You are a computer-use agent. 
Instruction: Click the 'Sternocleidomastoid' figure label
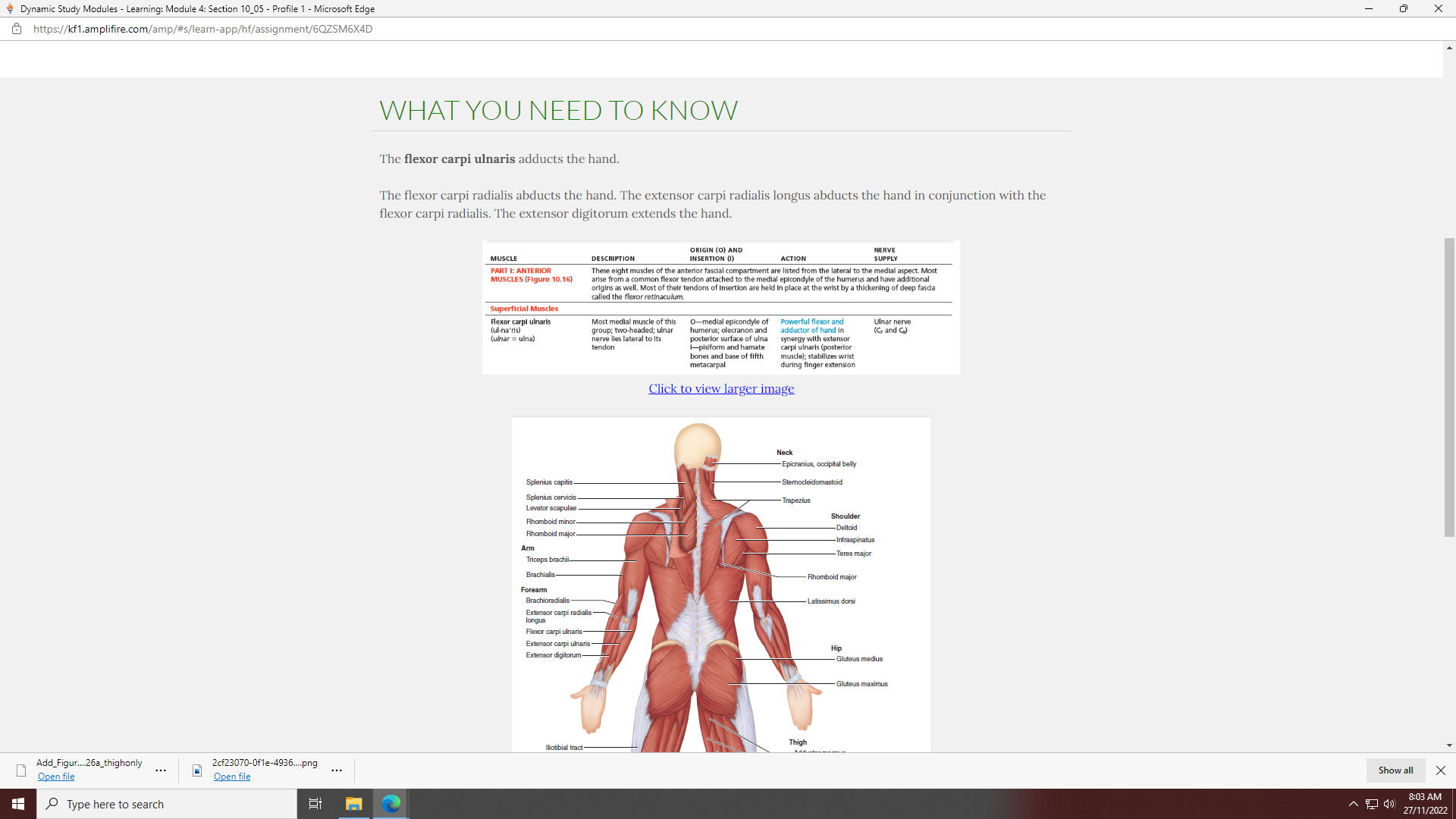[x=812, y=482]
